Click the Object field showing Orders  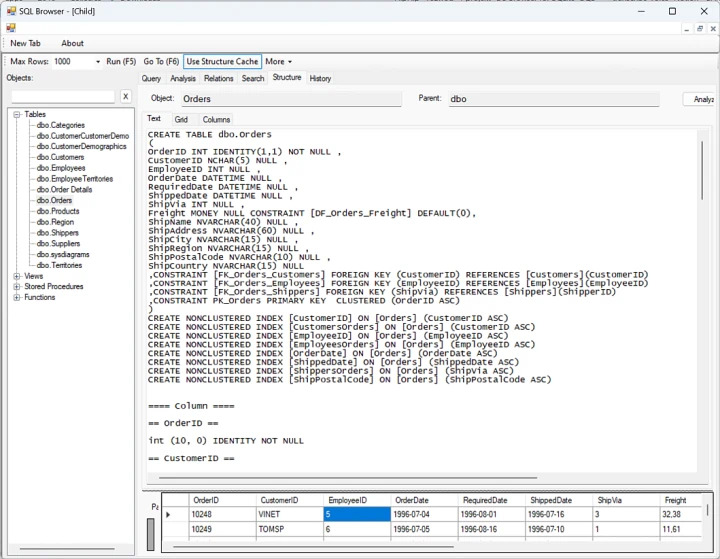point(291,99)
